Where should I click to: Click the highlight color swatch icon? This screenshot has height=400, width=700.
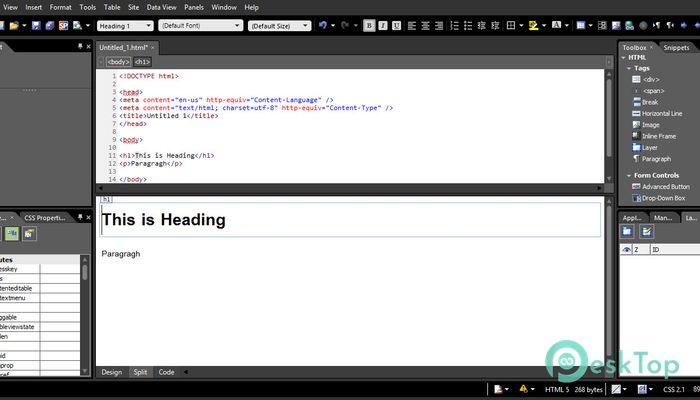534,26
